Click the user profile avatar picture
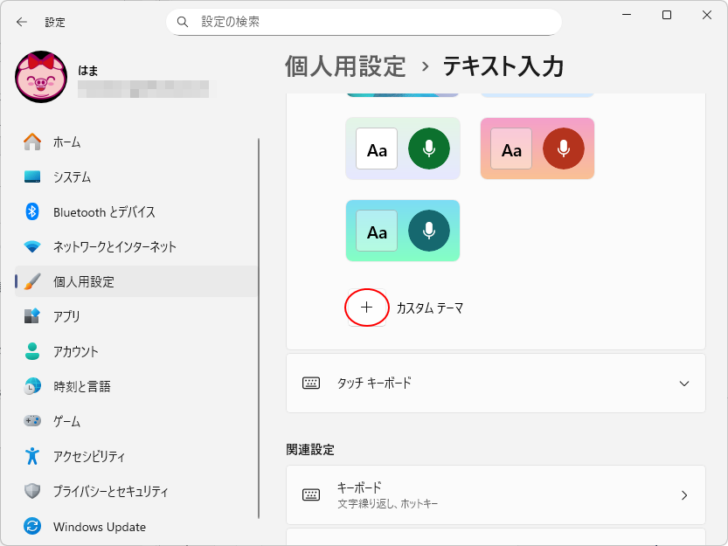728x546 pixels. 41,78
